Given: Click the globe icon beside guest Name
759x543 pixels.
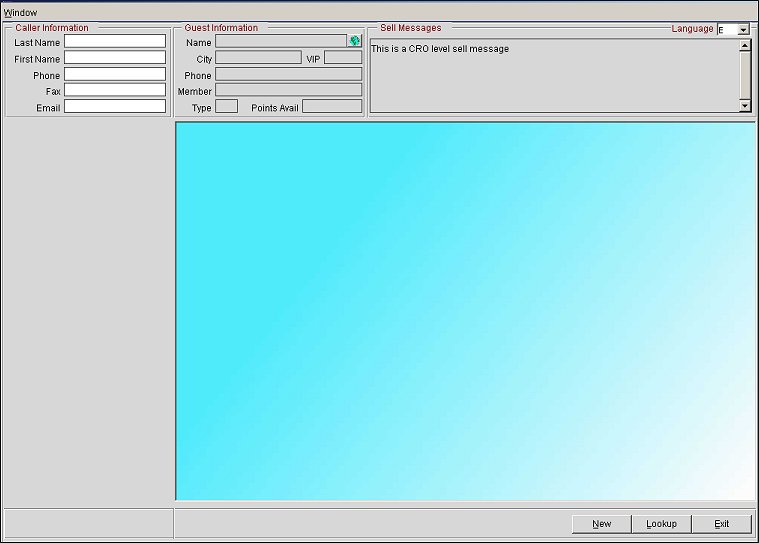Looking at the screenshot, I should 355,41.
